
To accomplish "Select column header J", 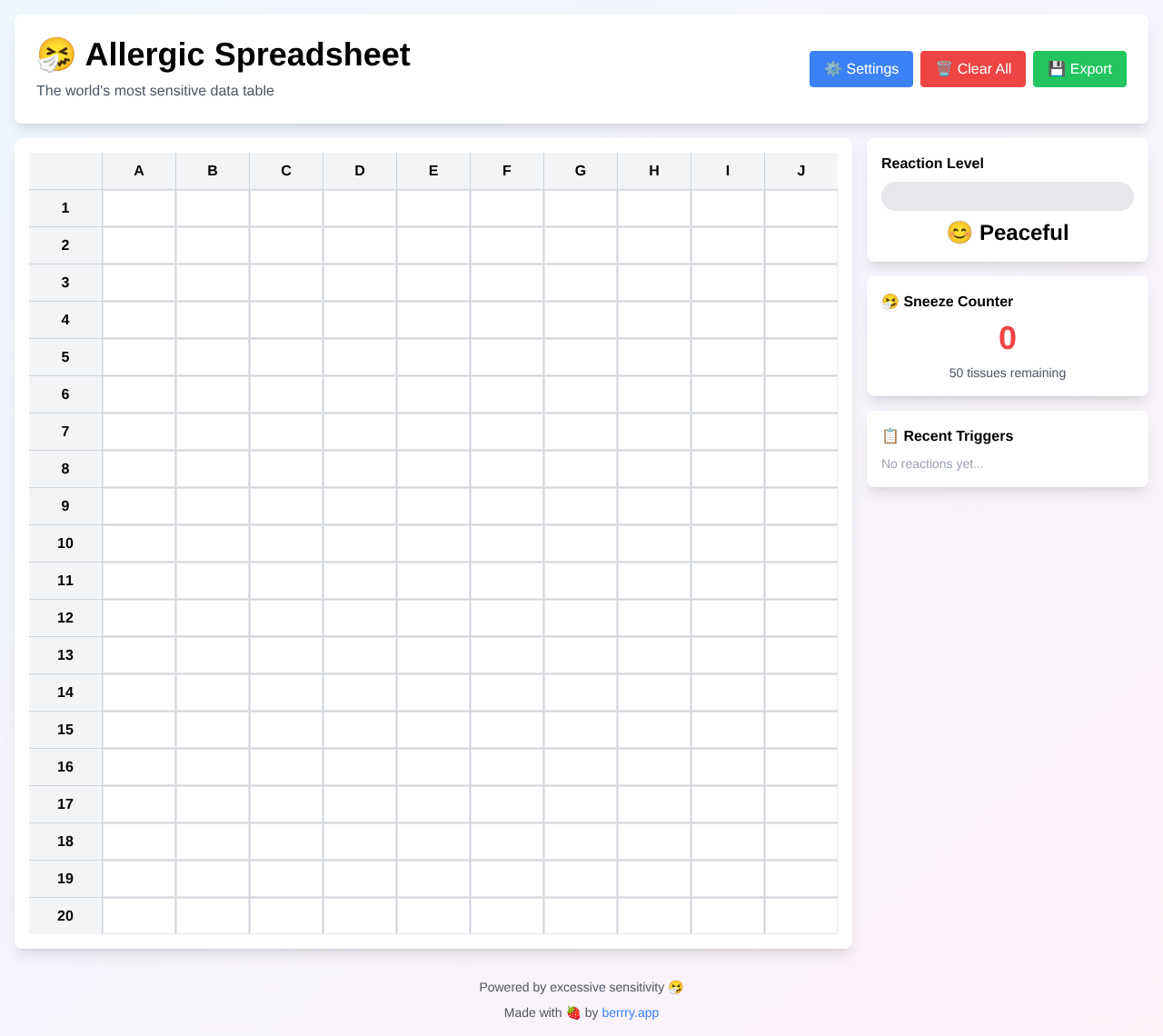I will pos(800,170).
